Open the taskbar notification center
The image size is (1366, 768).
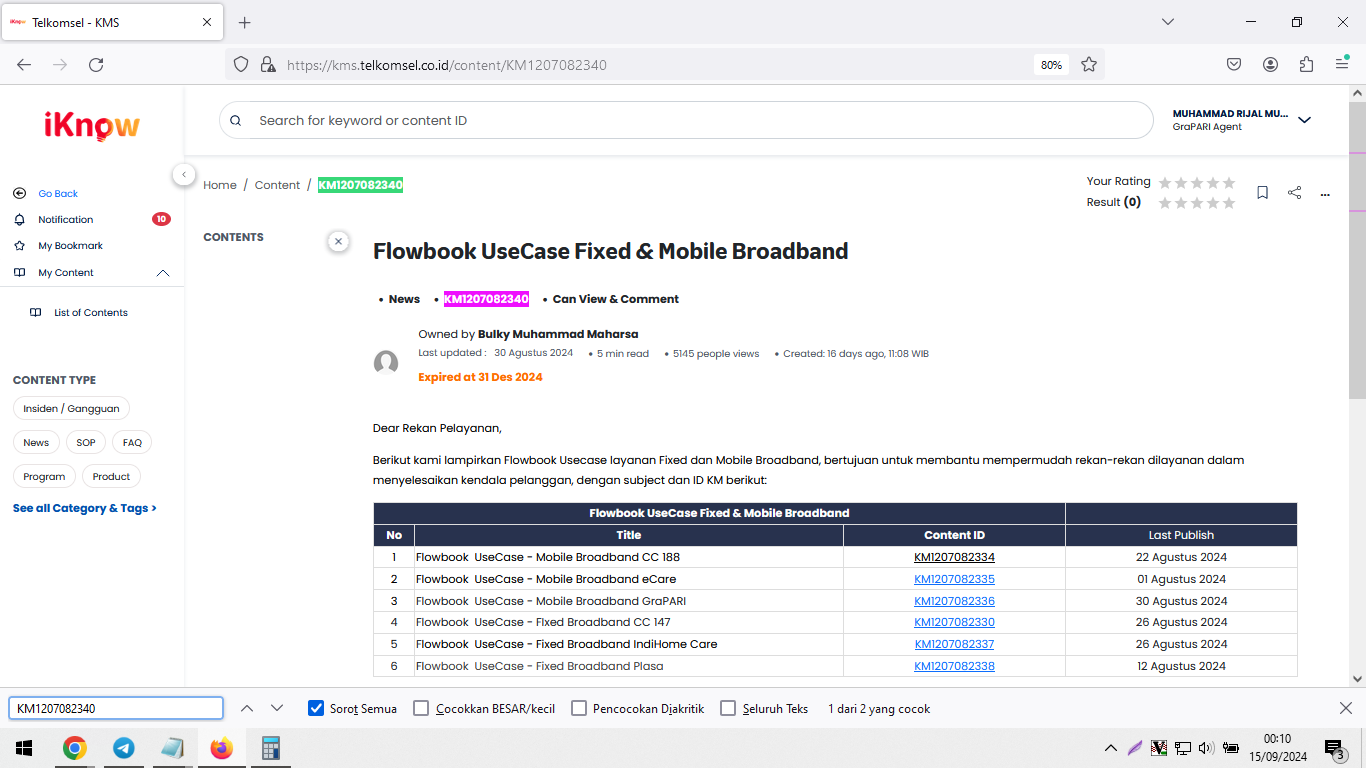coord(1335,748)
